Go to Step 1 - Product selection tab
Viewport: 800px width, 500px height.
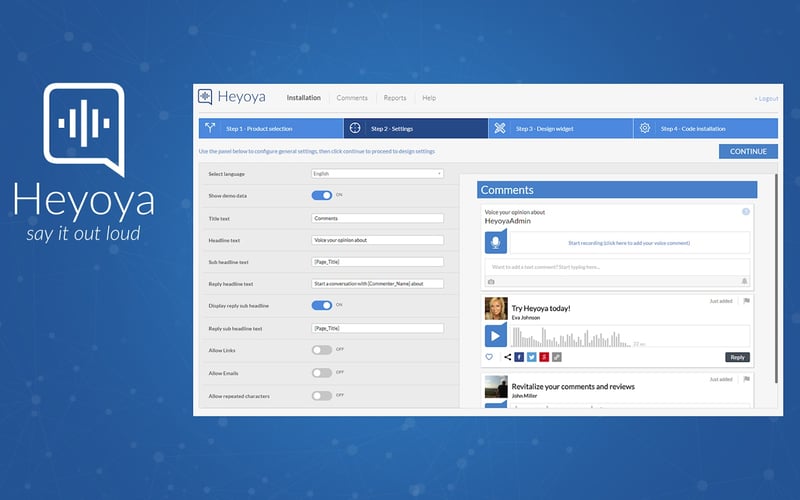[271, 129]
